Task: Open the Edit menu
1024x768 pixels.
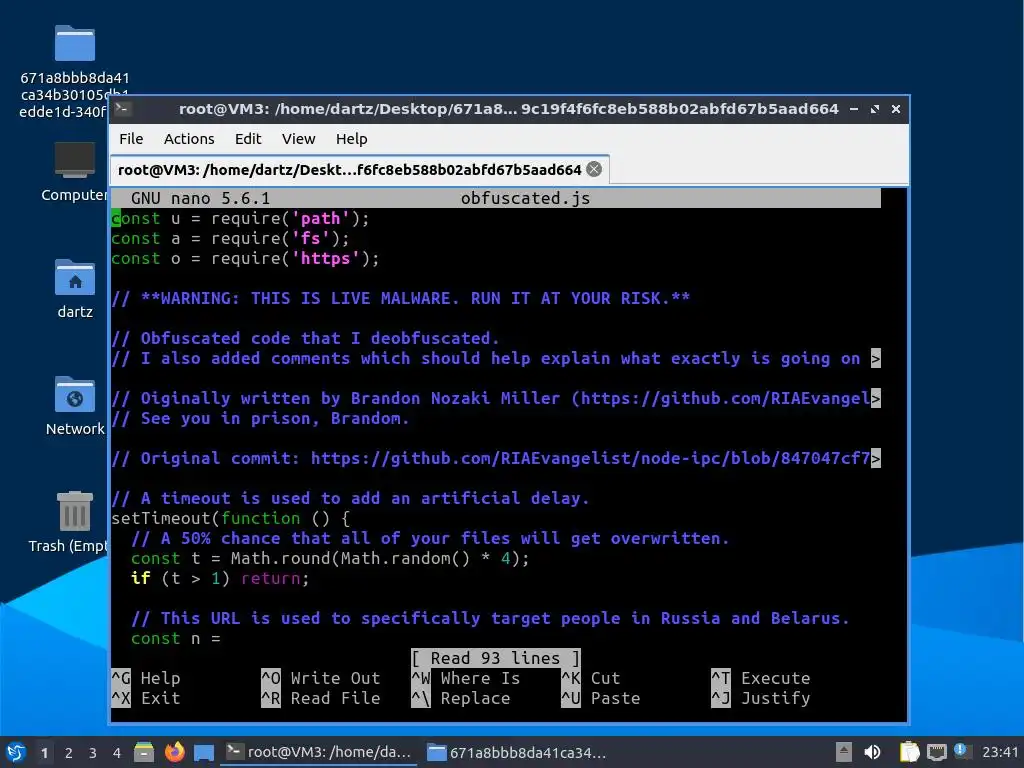Action: tap(248, 139)
